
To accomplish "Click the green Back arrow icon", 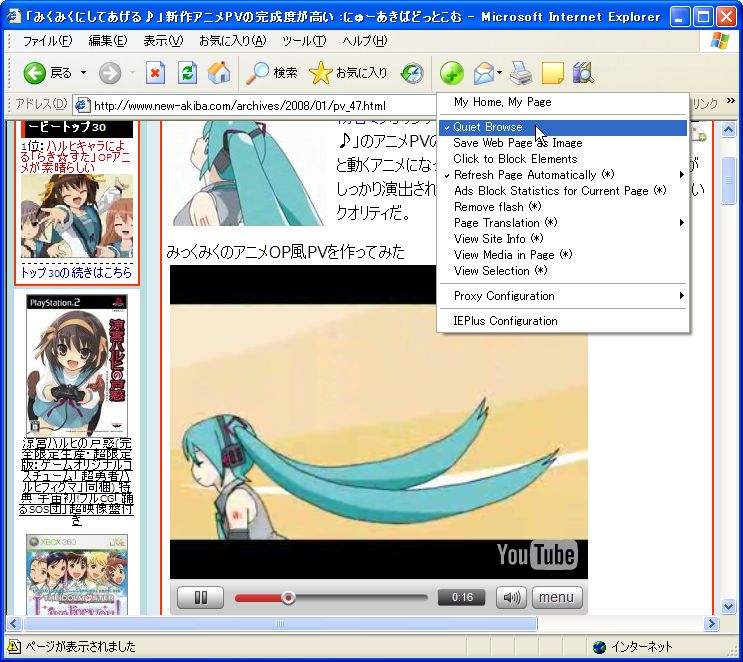I will (x=35, y=73).
